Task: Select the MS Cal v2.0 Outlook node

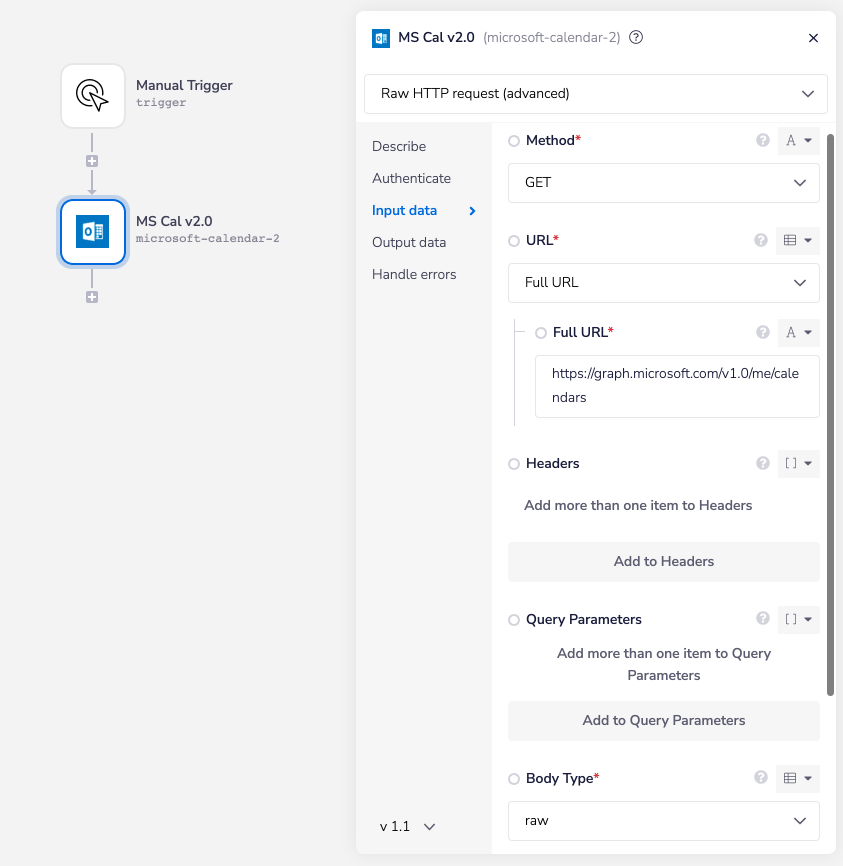Action: click(x=93, y=232)
